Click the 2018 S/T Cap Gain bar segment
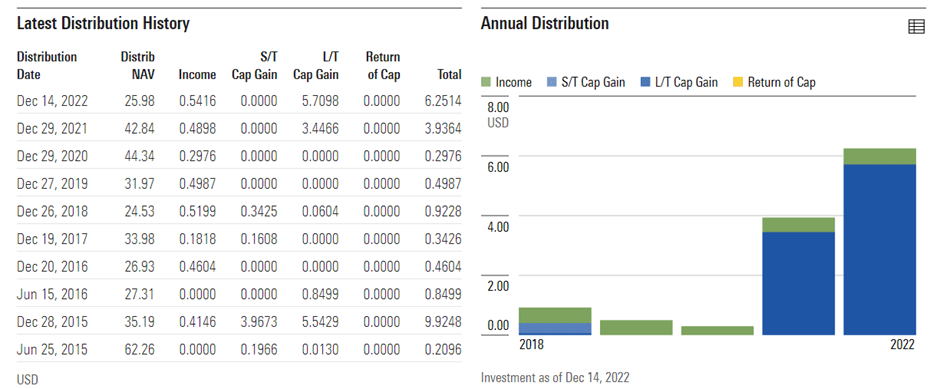The width and height of the screenshot is (940, 389). [555, 328]
